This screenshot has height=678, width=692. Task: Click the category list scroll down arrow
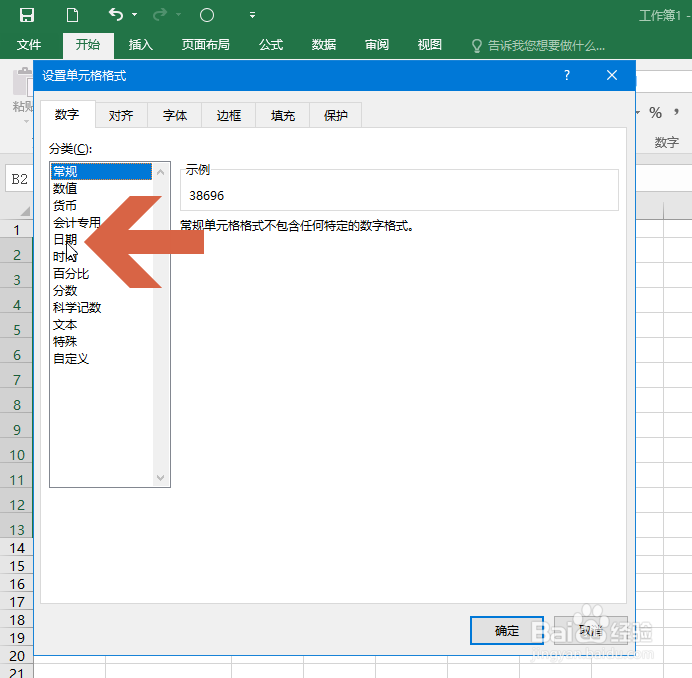pyautogui.click(x=161, y=478)
